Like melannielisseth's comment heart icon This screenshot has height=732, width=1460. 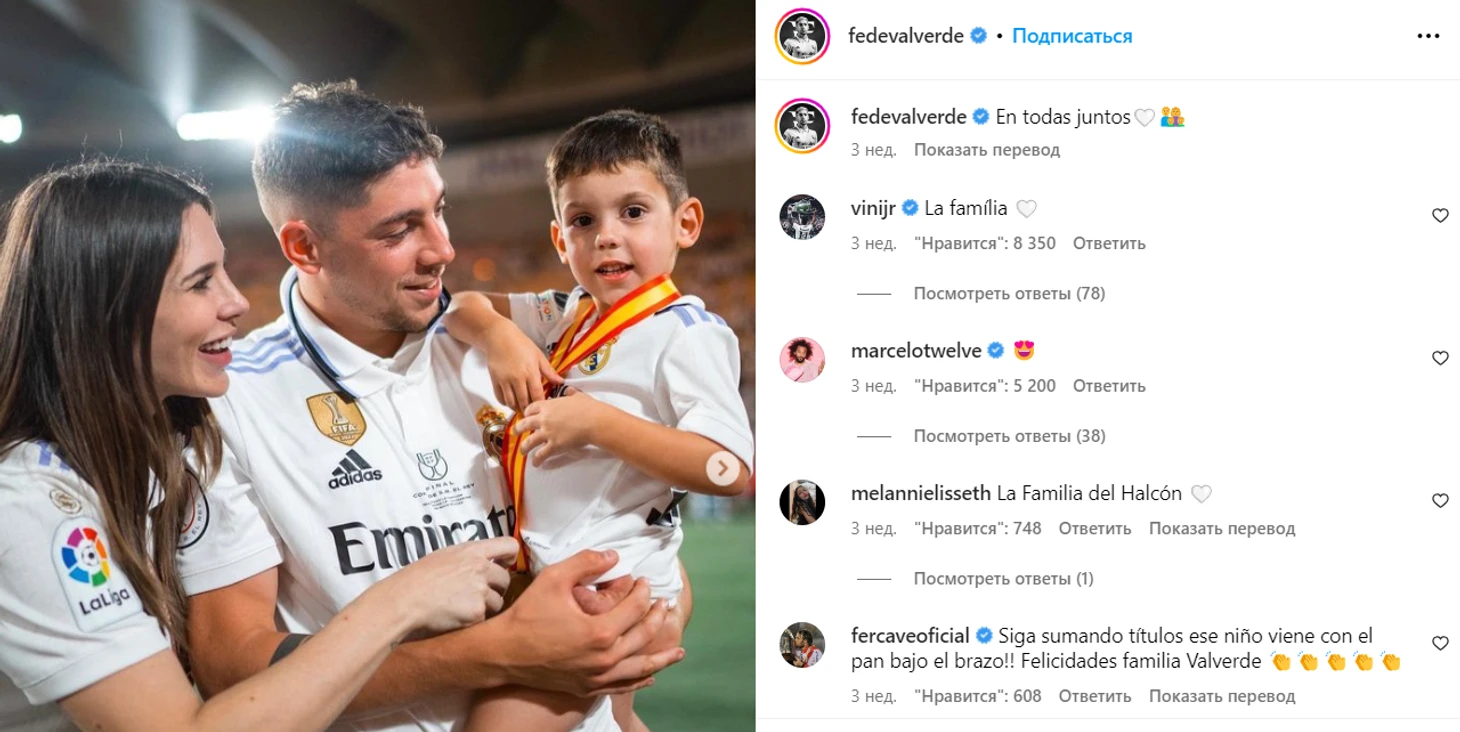1440,500
